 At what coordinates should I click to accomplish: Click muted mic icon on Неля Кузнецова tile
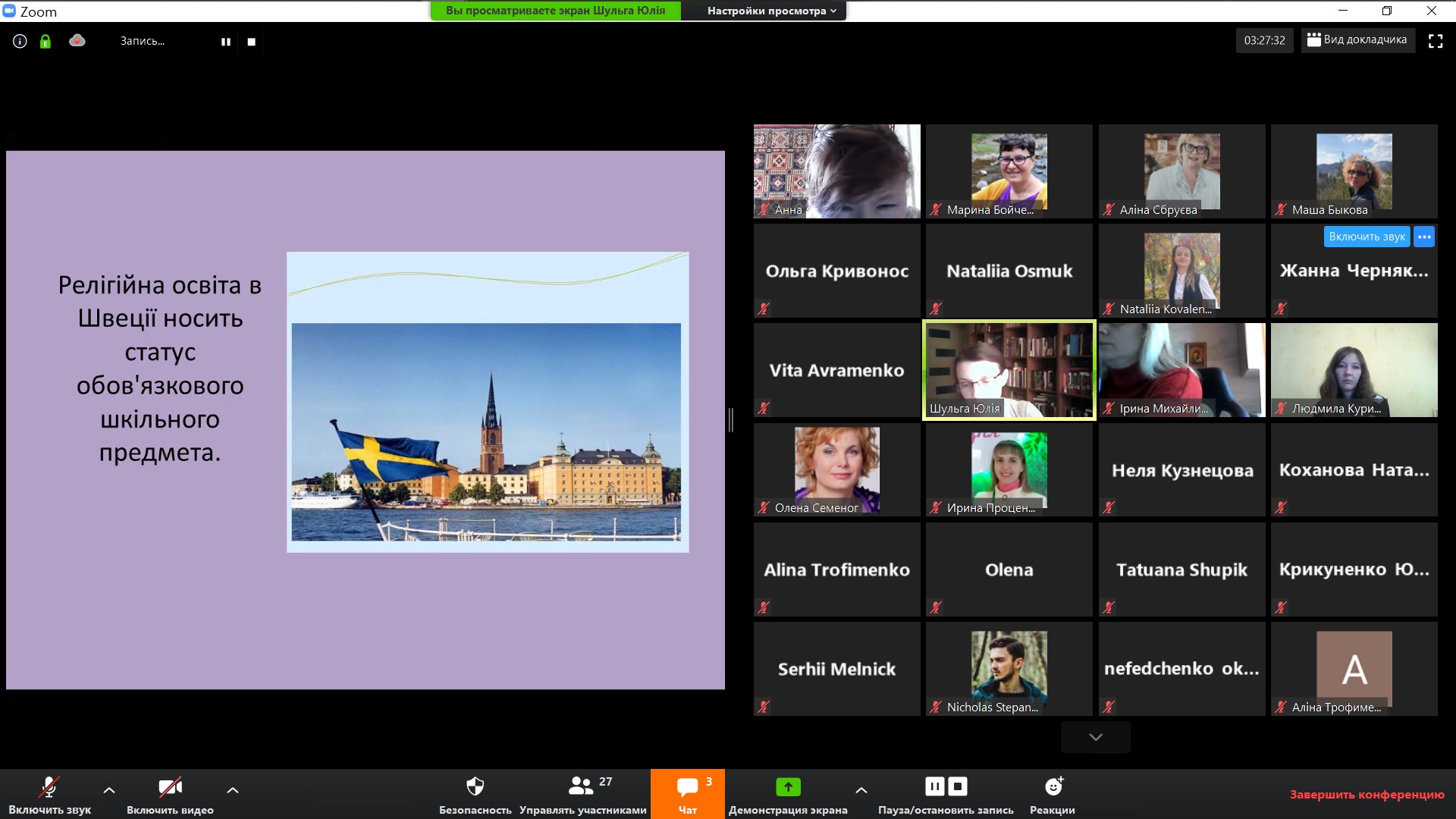click(1109, 507)
